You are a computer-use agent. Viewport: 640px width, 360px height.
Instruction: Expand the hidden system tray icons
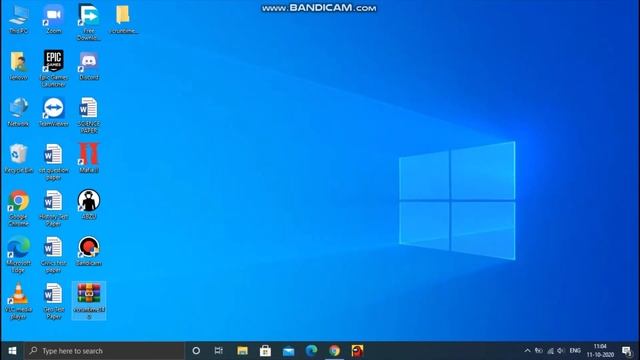[527, 351]
